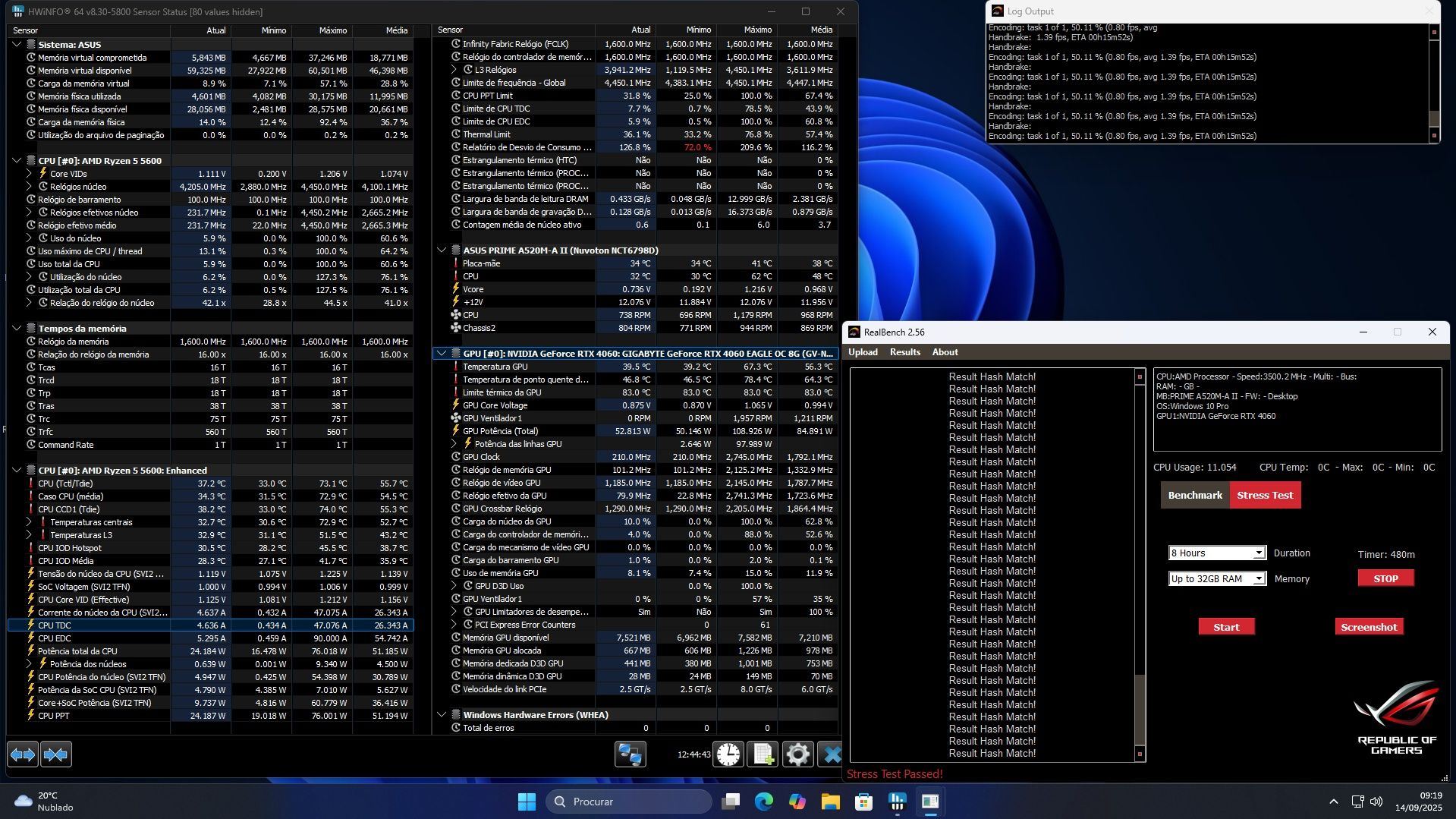This screenshot has width=1456, height=819.
Task: Click the blue X close icon in HWiNFO toolbar
Action: [x=832, y=754]
